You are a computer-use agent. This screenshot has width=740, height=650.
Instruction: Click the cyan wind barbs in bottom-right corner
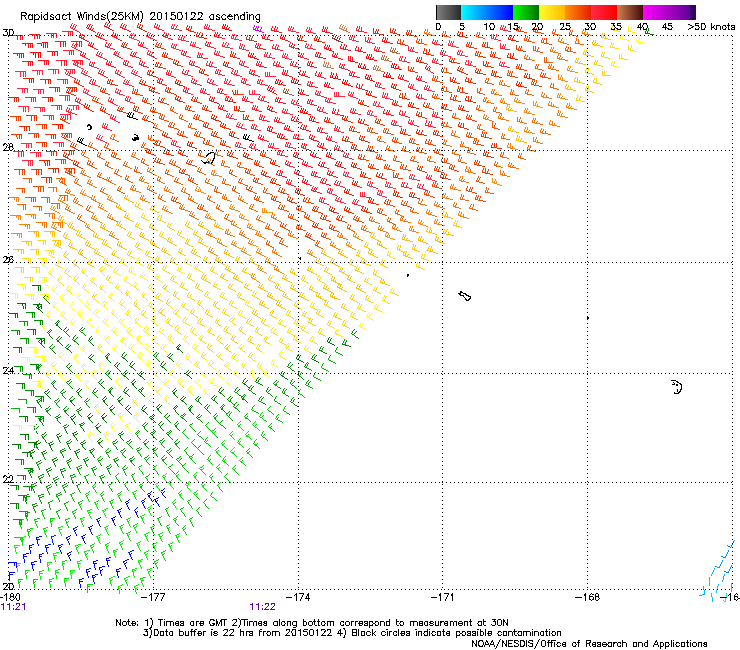point(719,572)
